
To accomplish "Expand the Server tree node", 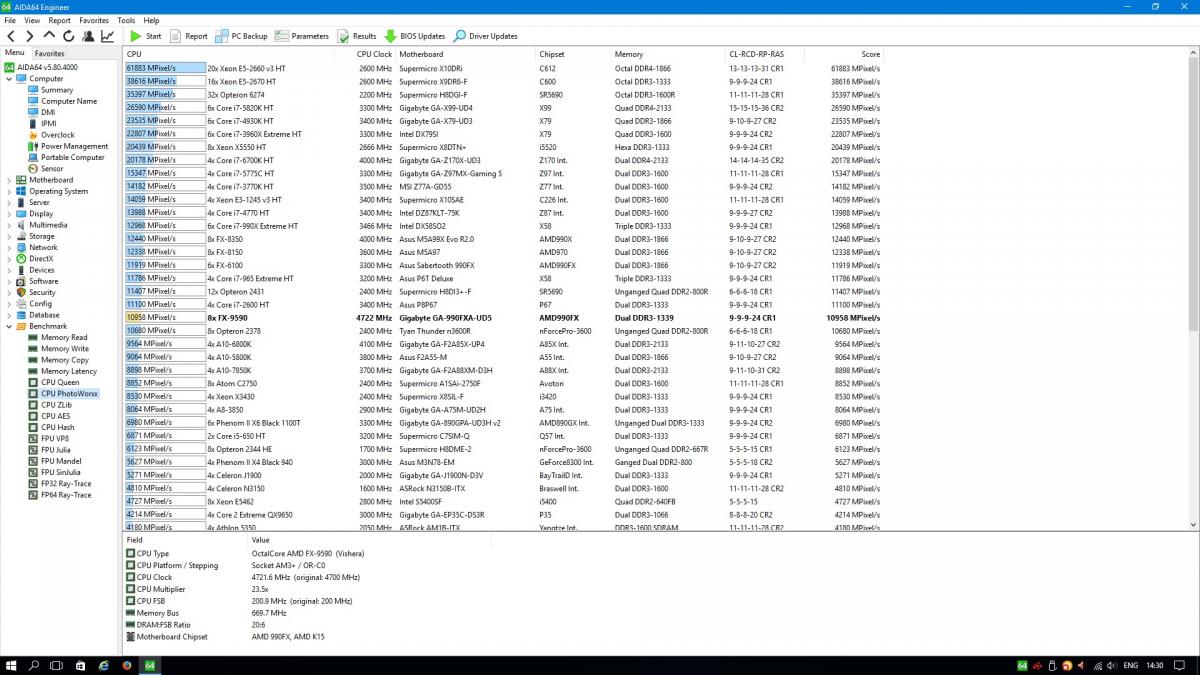I will (x=9, y=202).
